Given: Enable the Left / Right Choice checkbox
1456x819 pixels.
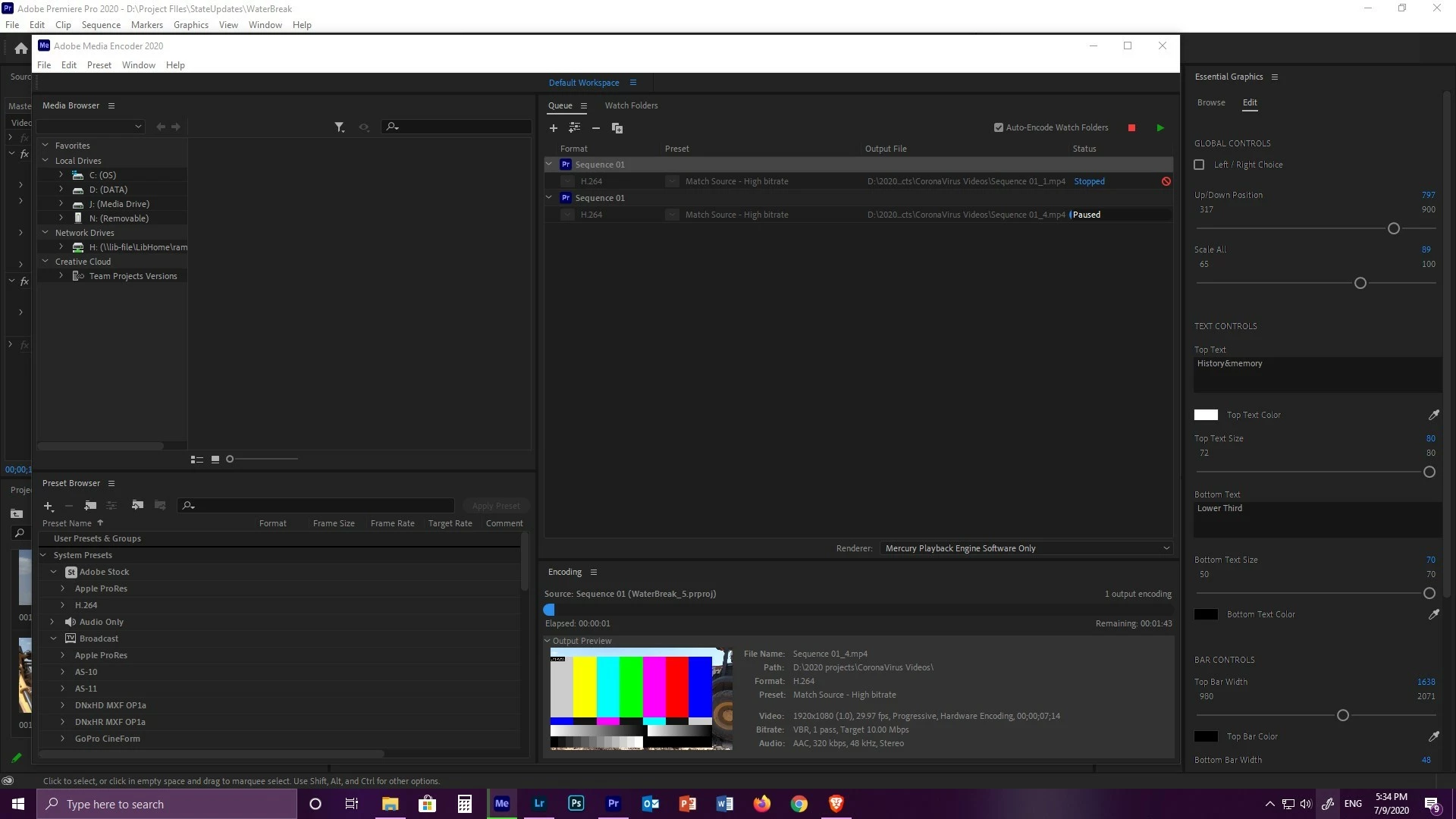Looking at the screenshot, I should 1199,165.
